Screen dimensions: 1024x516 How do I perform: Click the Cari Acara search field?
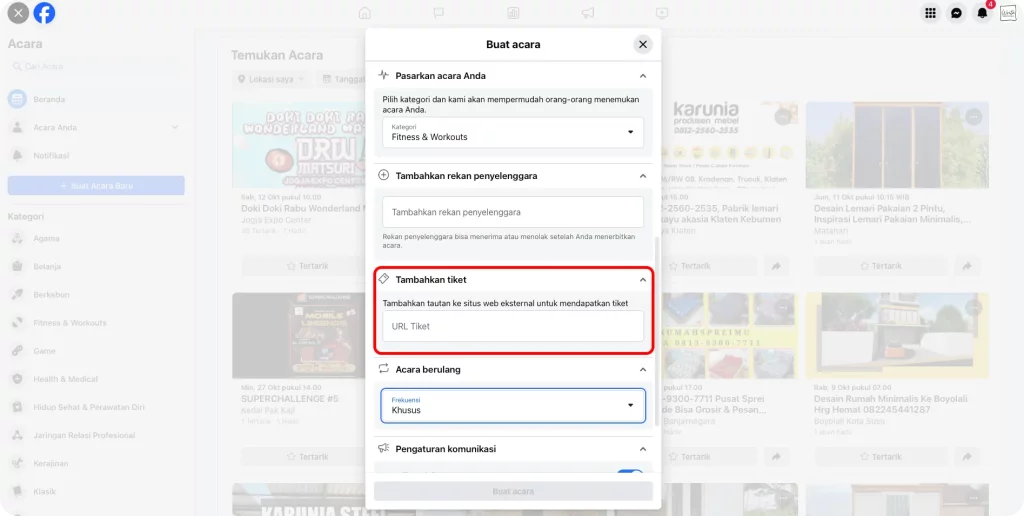[x=97, y=67]
